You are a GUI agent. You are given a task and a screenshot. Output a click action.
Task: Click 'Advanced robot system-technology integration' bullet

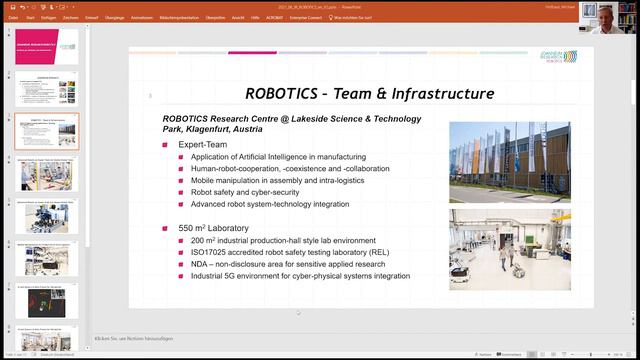[x=270, y=204]
